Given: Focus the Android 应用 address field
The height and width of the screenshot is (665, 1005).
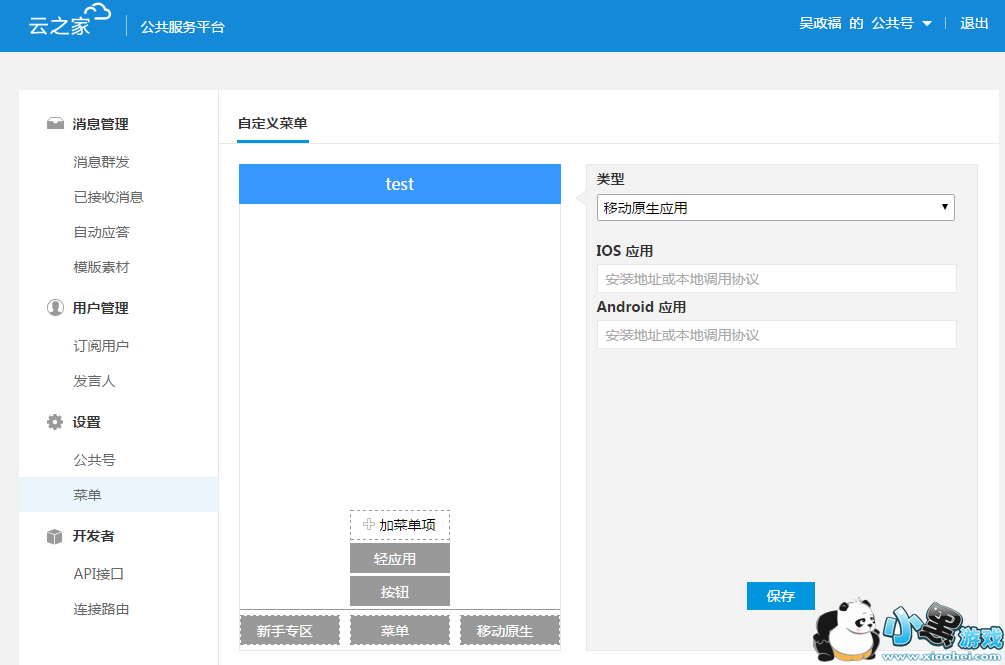Looking at the screenshot, I should (x=776, y=335).
